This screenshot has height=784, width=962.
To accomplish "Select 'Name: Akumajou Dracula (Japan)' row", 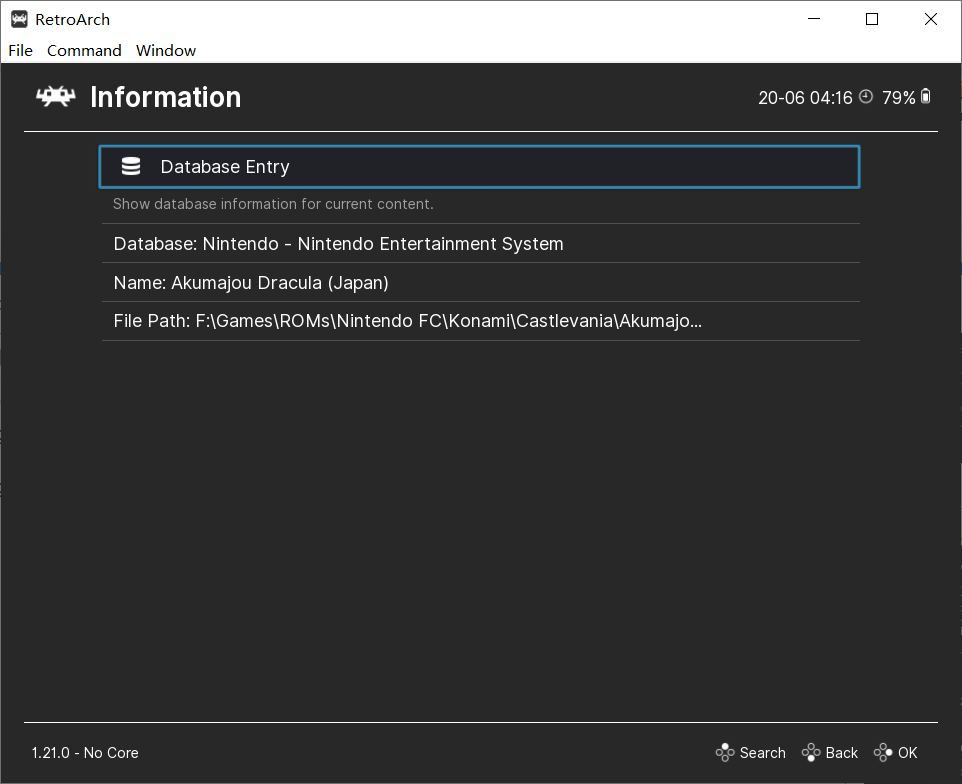I will tap(480, 282).
